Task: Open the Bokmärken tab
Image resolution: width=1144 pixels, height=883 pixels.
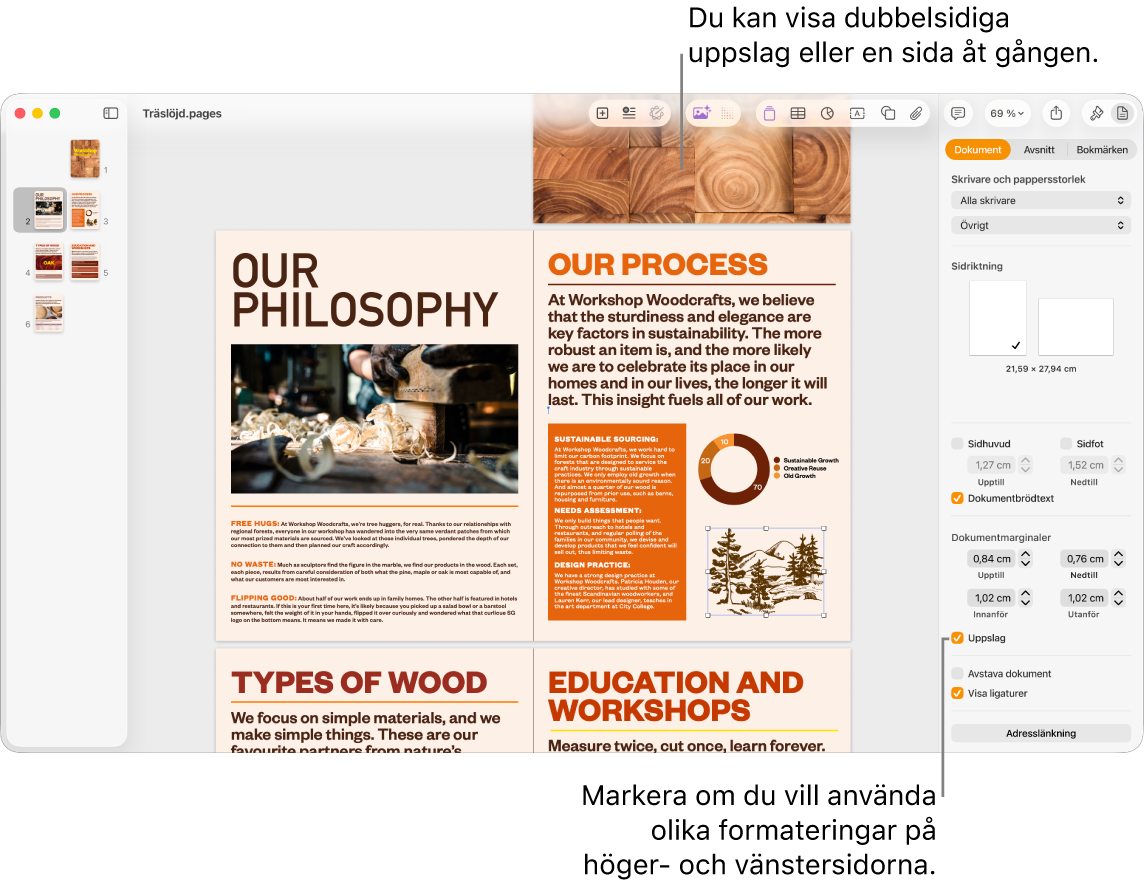Action: coord(1102,150)
